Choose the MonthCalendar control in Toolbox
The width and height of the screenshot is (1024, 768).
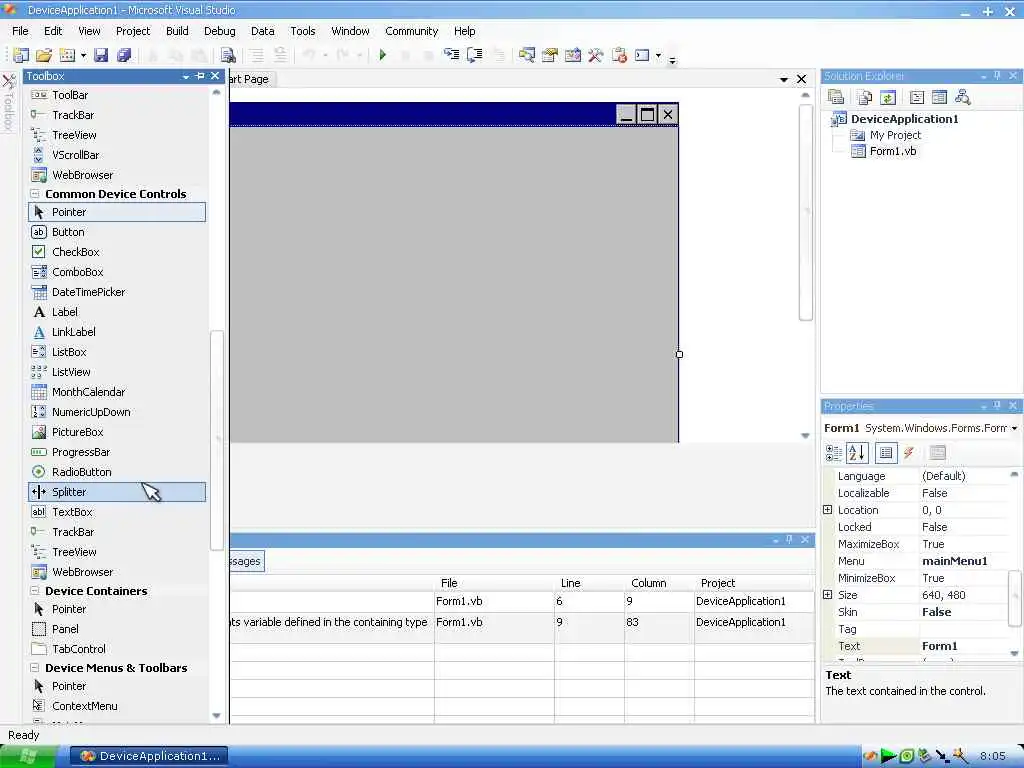[117, 392]
